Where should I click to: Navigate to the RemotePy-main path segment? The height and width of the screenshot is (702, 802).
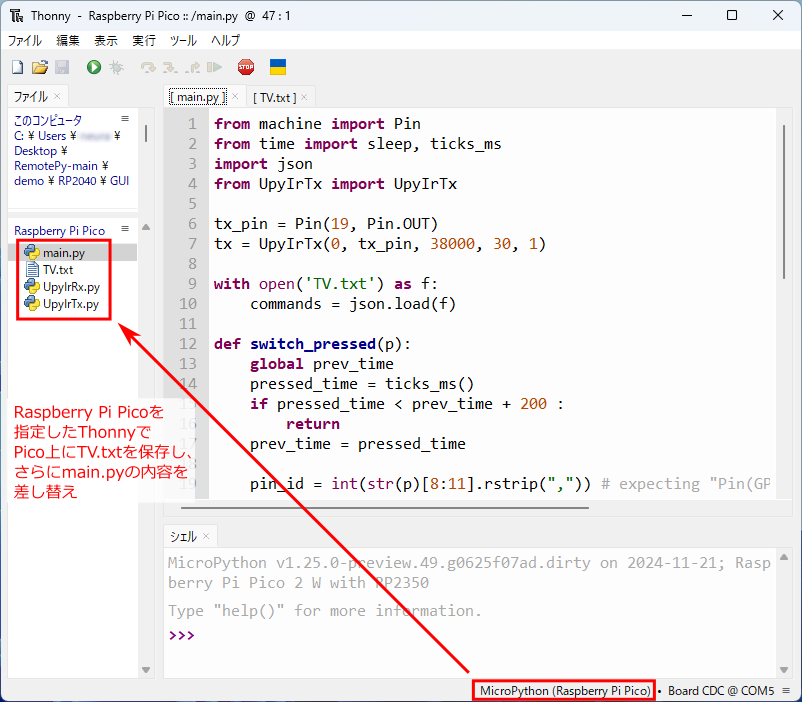click(56, 166)
